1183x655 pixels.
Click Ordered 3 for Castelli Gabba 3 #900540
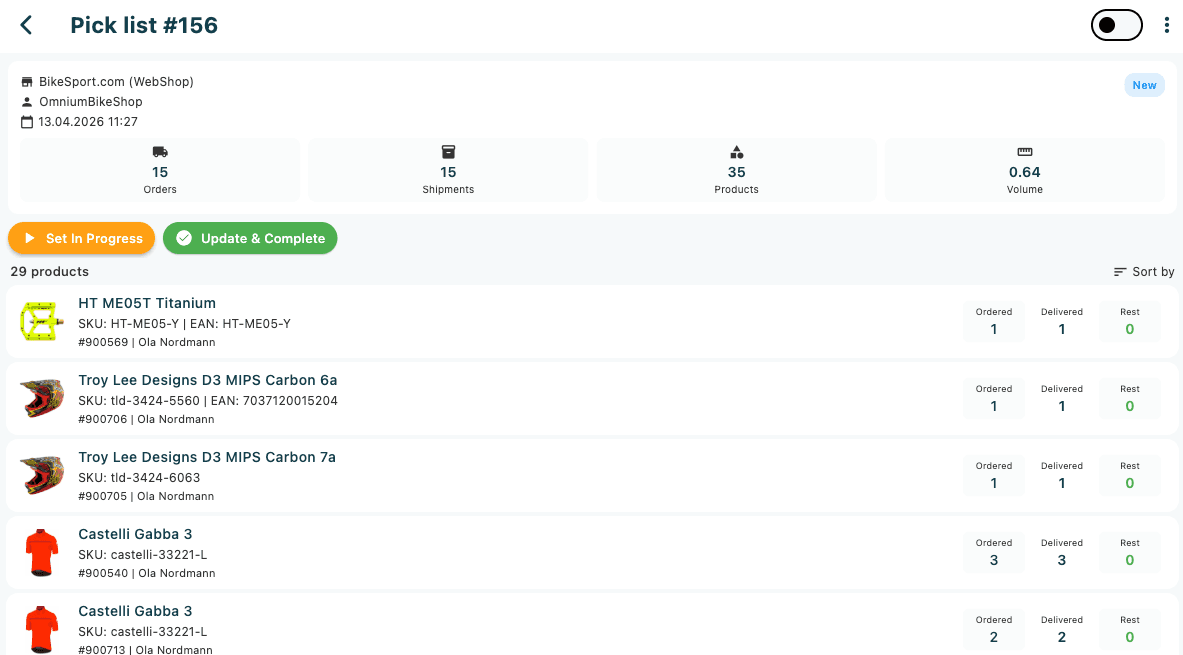(994, 552)
